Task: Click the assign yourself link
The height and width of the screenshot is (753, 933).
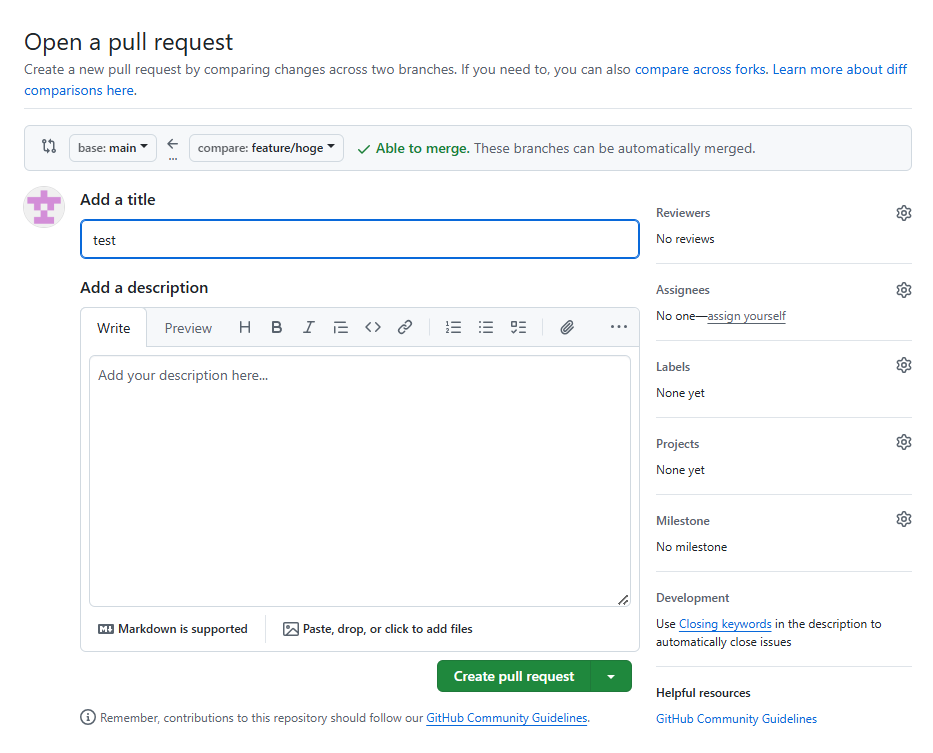Action: pos(746,316)
